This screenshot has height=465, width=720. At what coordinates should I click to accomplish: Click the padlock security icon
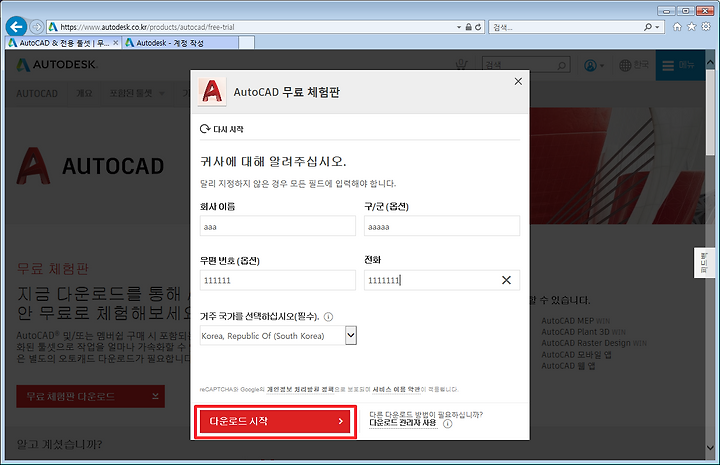468,27
